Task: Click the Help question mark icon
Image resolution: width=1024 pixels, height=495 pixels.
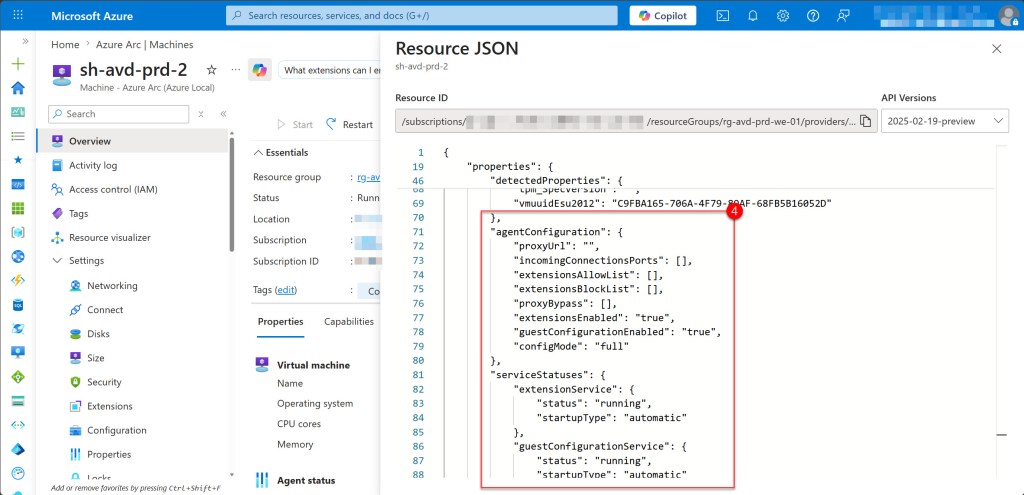Action: click(813, 16)
